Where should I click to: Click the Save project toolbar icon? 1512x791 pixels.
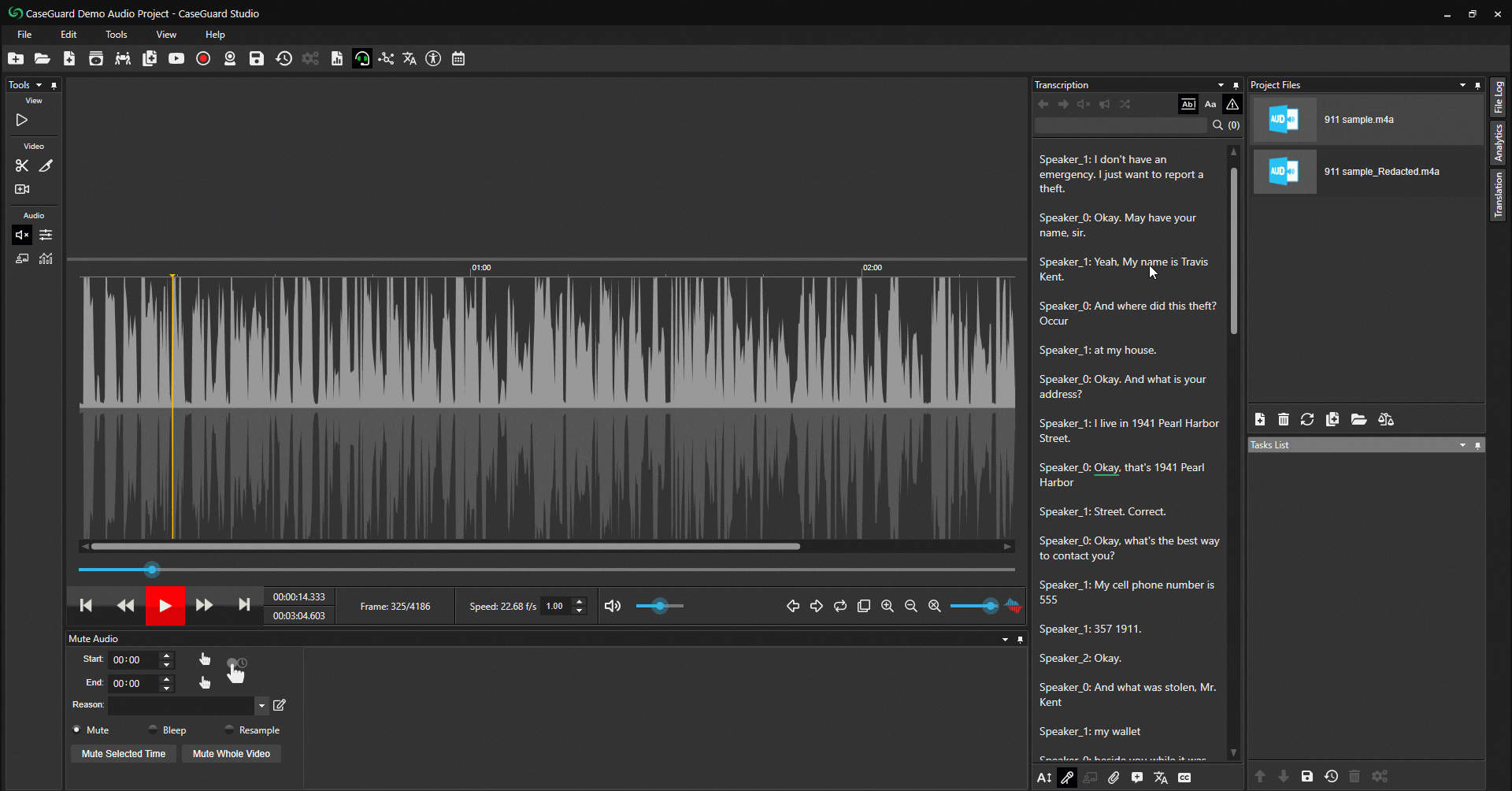pyautogui.click(x=257, y=58)
